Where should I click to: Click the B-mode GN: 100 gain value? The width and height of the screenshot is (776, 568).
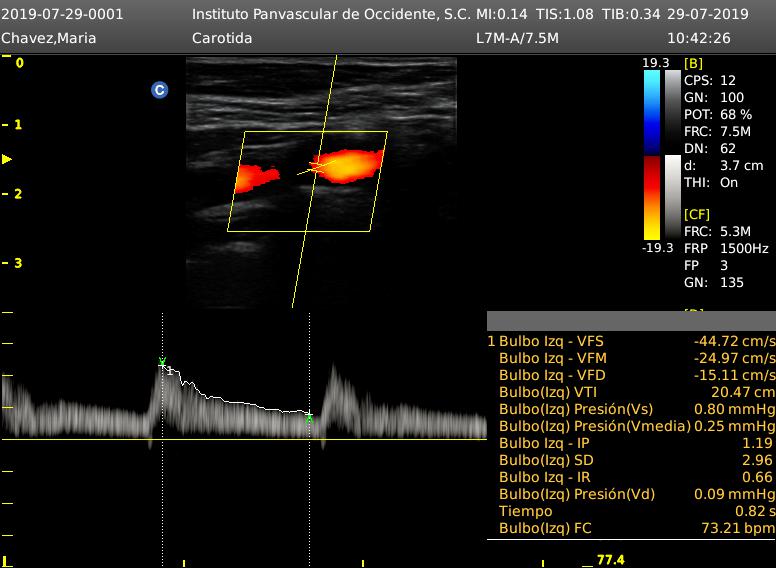point(714,97)
